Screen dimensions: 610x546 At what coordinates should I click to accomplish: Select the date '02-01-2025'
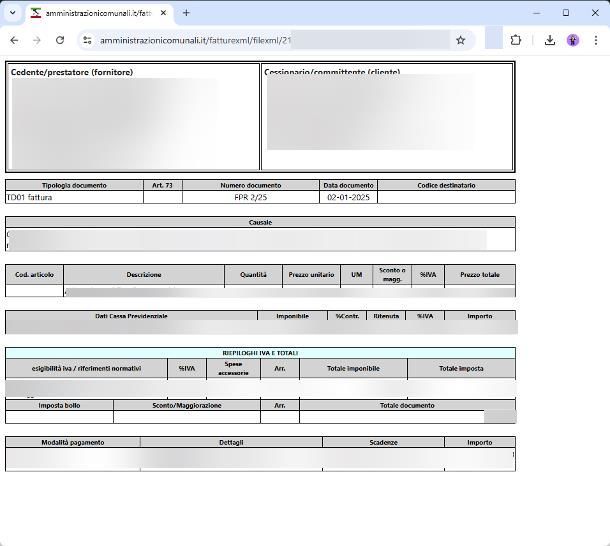tap(348, 197)
